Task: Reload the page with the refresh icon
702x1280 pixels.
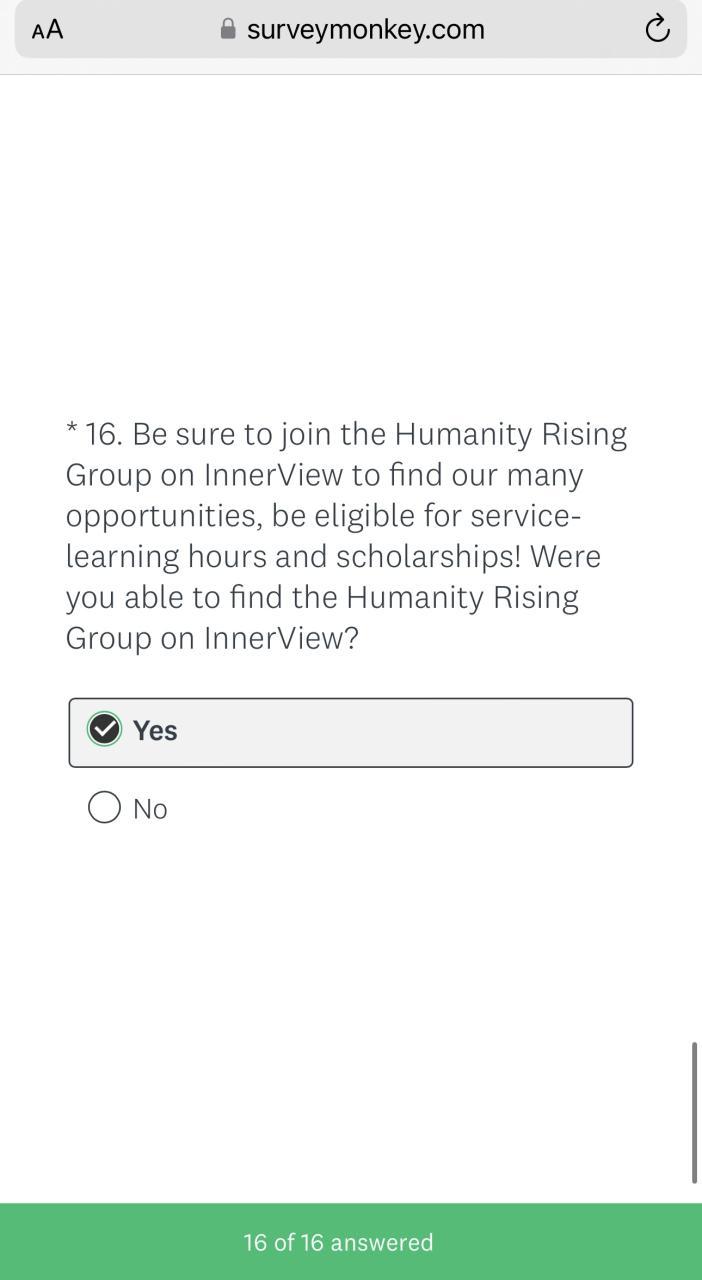Action: pos(657,29)
